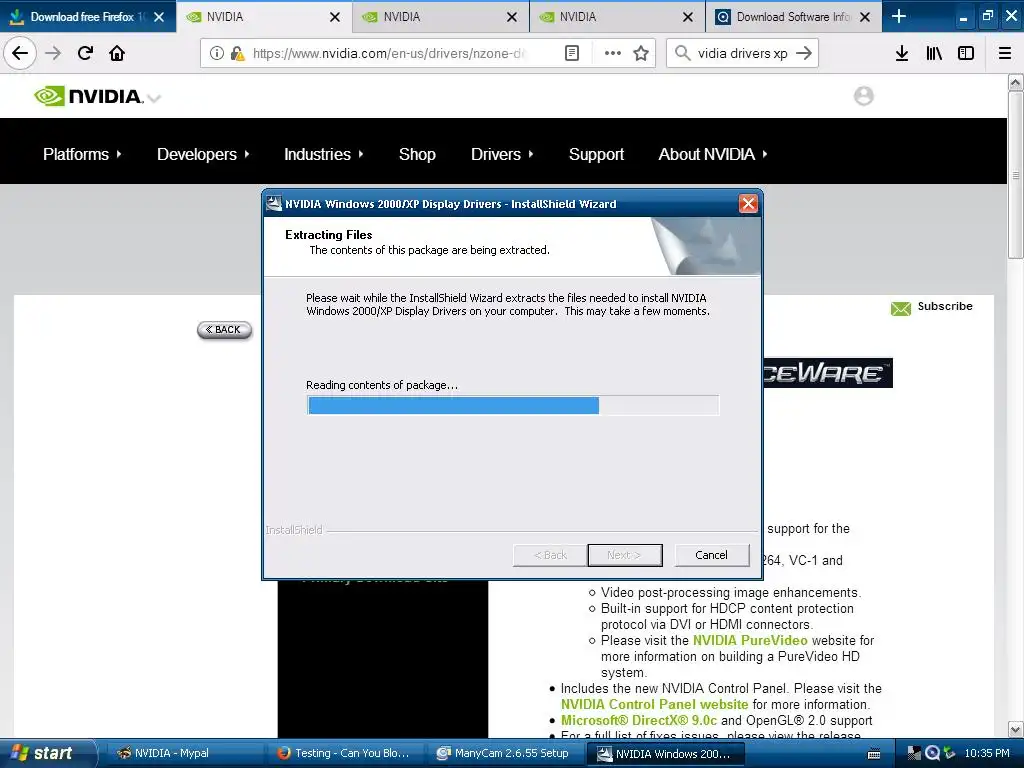Click the wizard's Back button
Viewport: 1024px width, 768px height.
550,555
